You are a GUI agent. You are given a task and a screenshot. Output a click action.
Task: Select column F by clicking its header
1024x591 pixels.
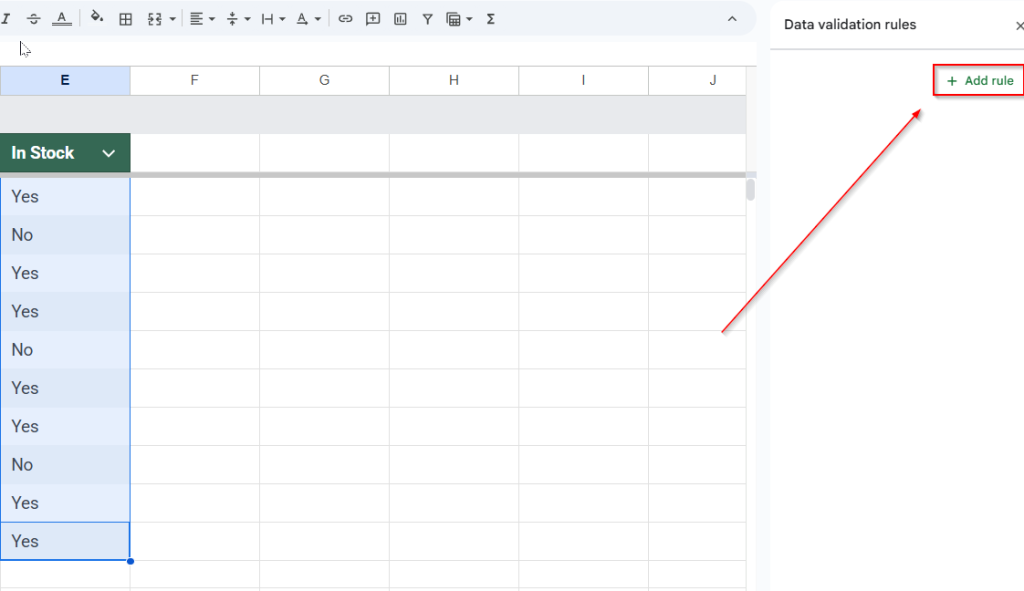[x=194, y=80]
